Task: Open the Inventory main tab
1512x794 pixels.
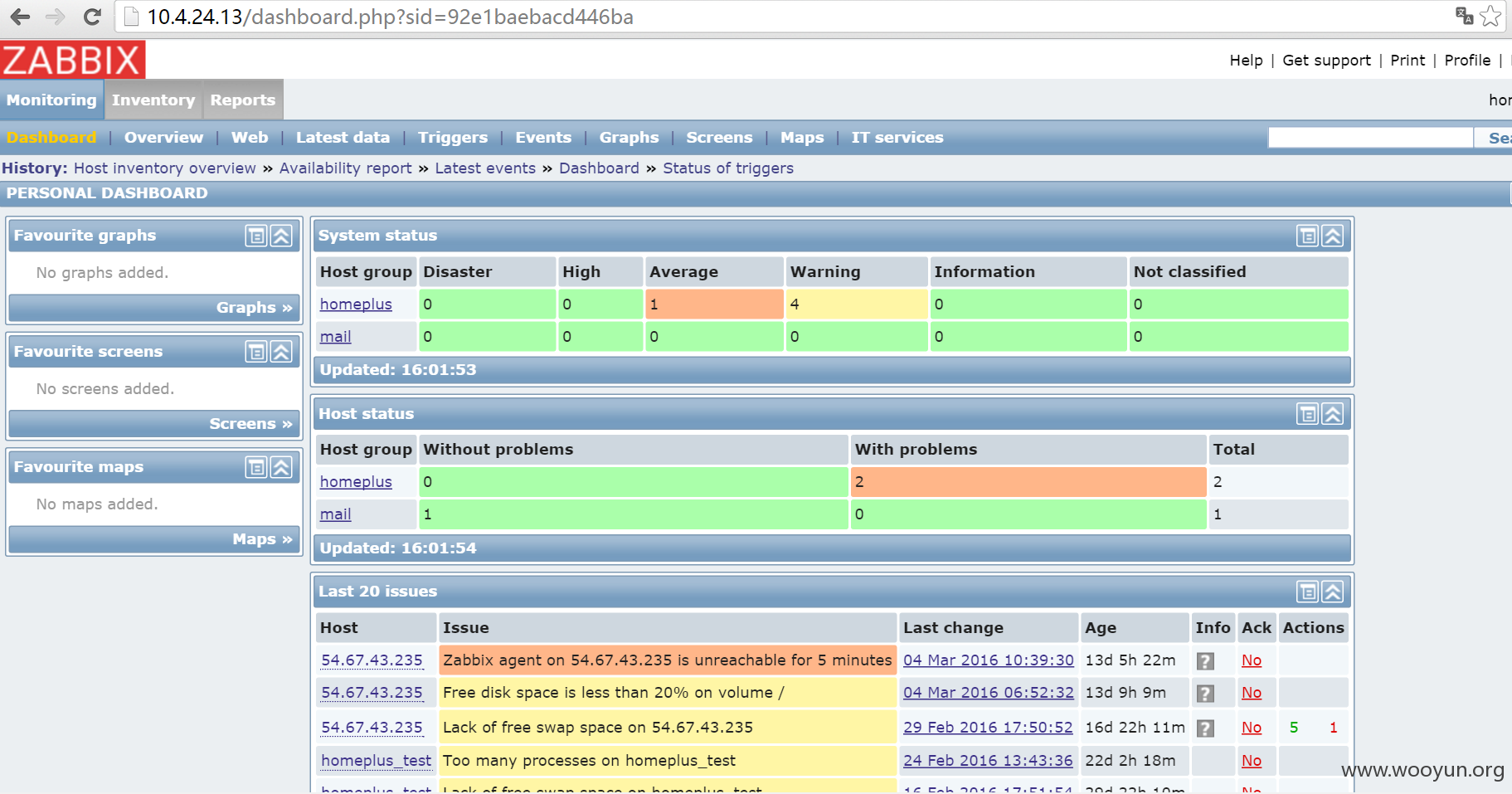Action: point(153,100)
